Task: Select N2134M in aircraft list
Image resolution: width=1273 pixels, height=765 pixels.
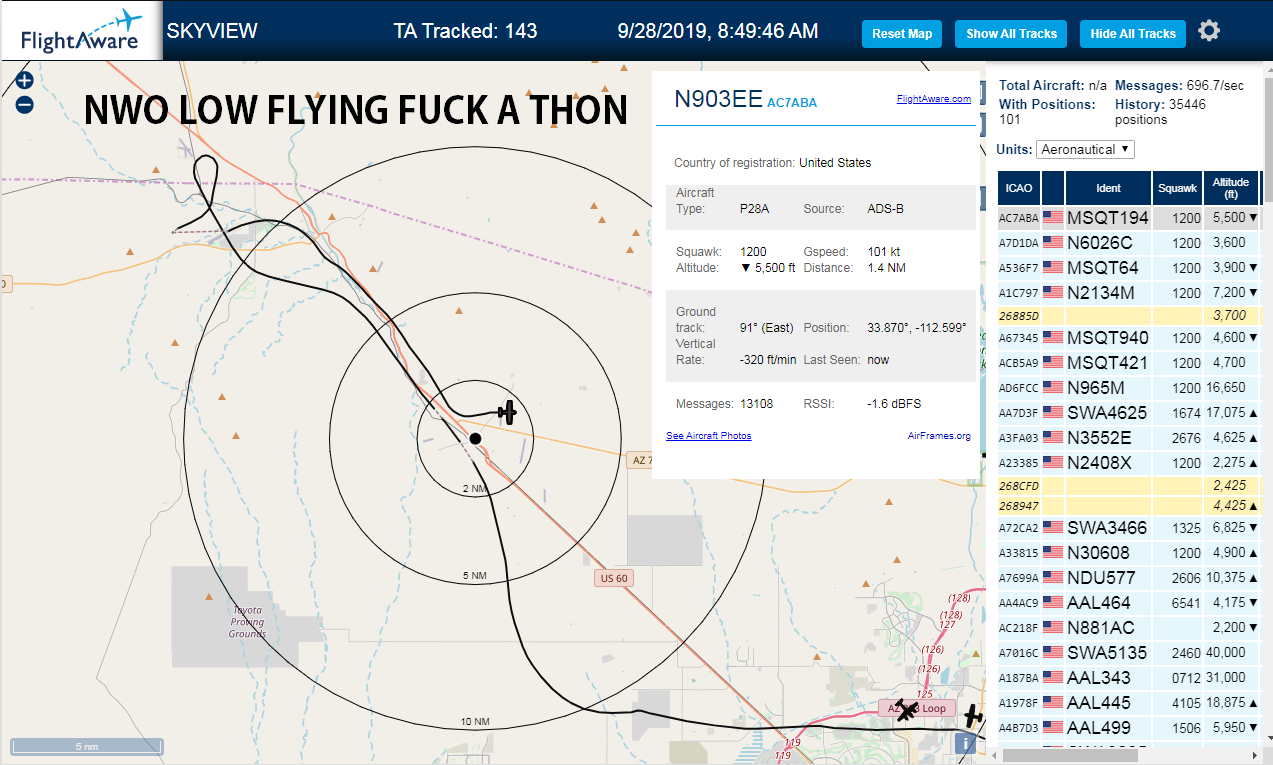Action: tap(1128, 292)
